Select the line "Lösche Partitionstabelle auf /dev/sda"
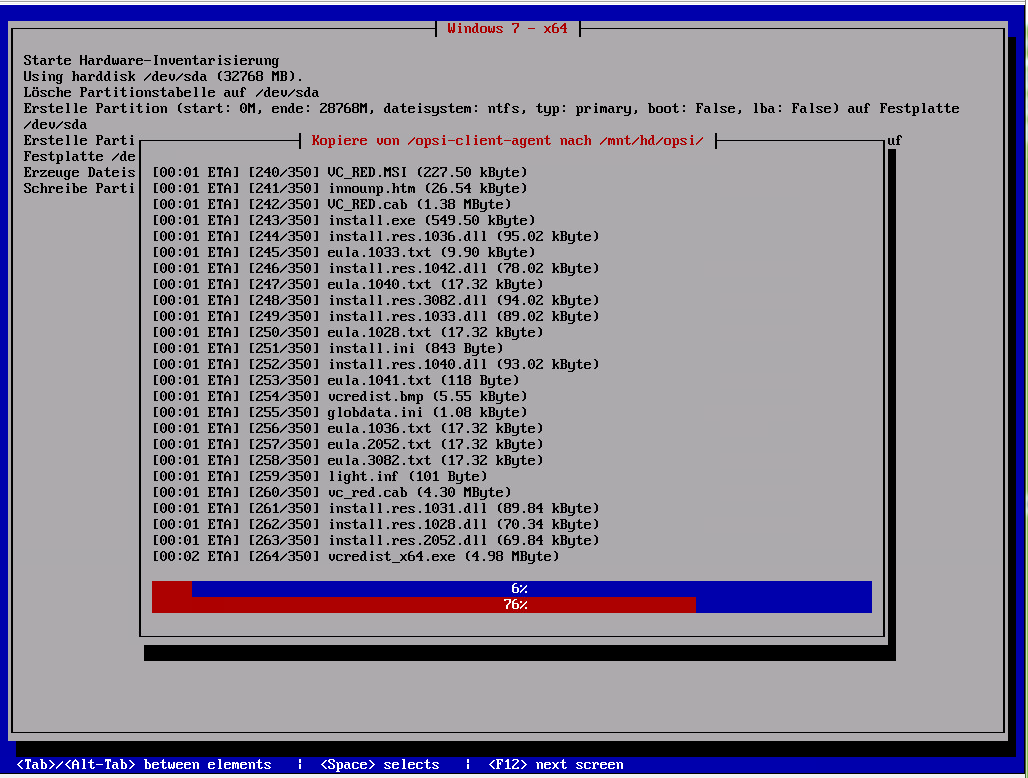 (x=171, y=93)
